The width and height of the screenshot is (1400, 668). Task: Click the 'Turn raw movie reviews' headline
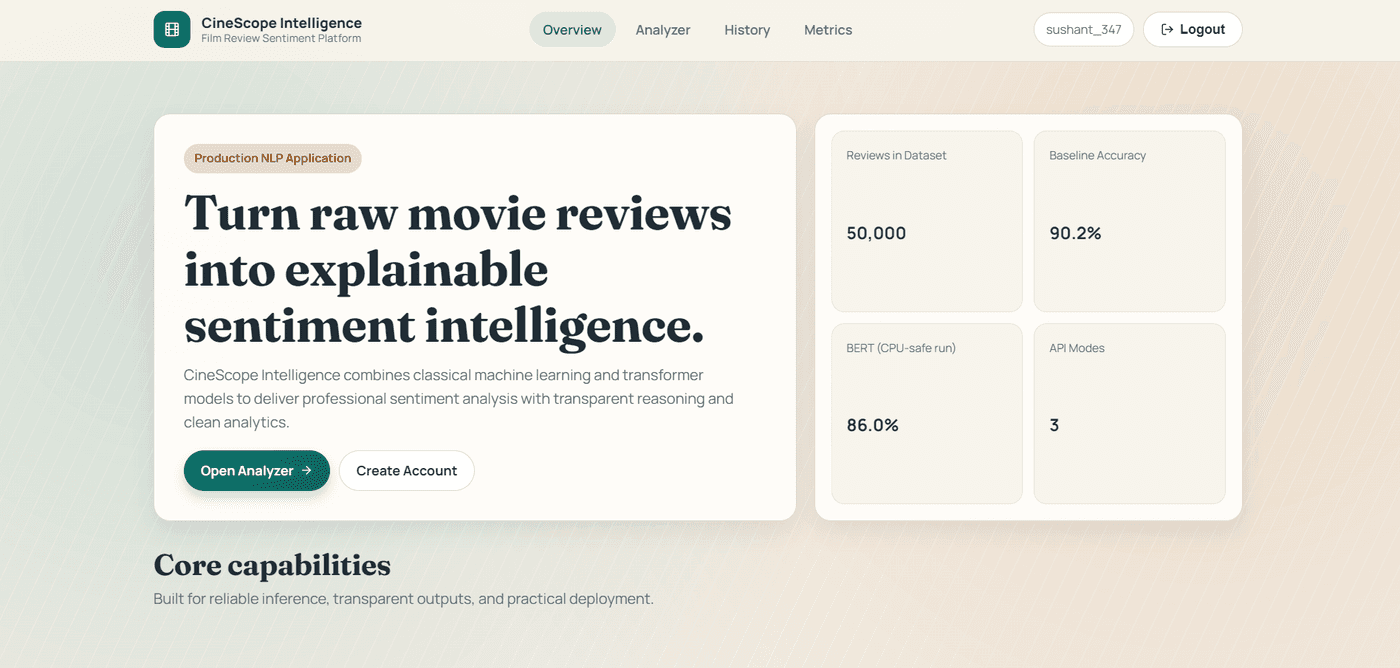pos(458,270)
